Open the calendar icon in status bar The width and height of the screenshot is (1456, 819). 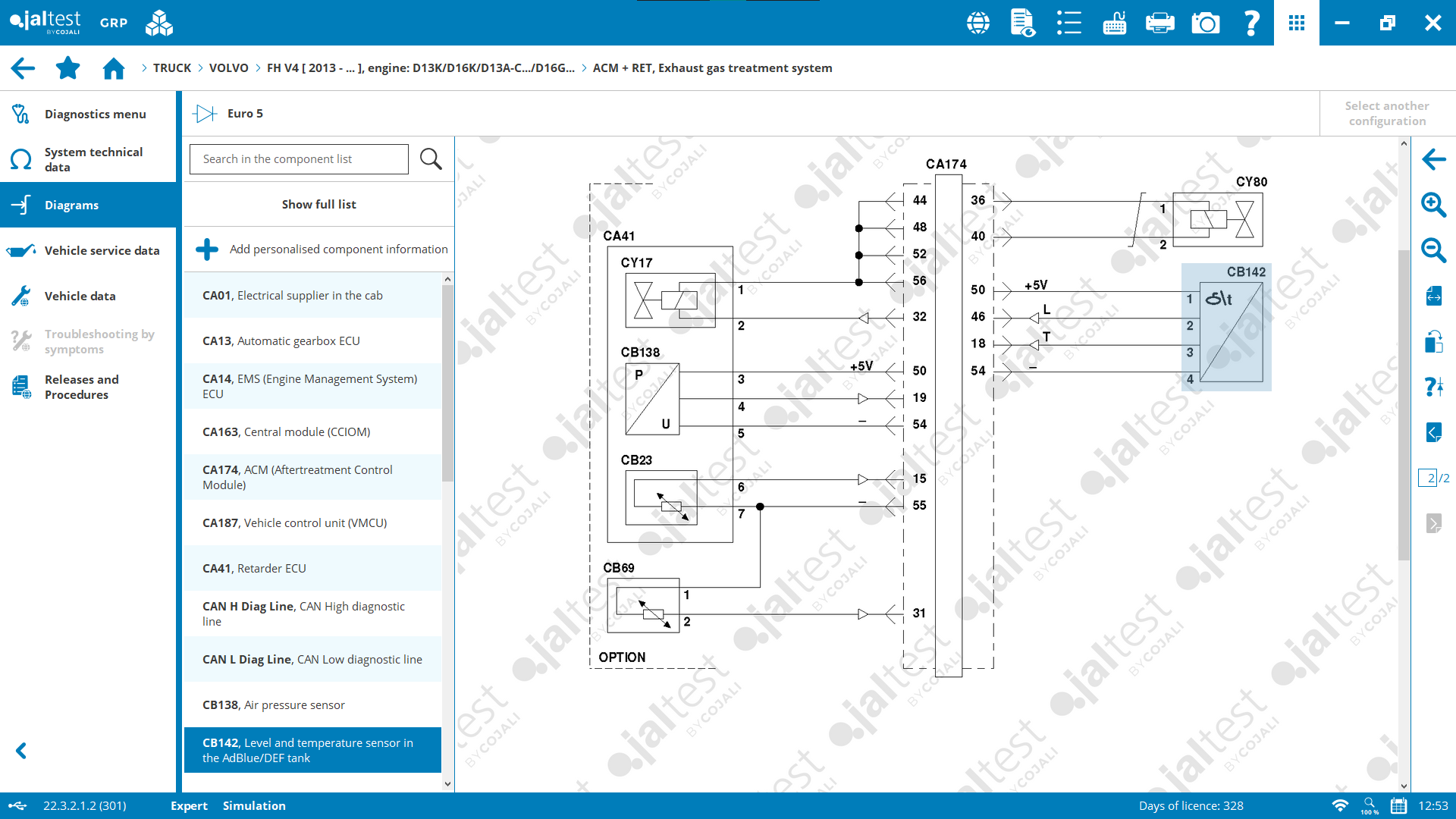1398,805
